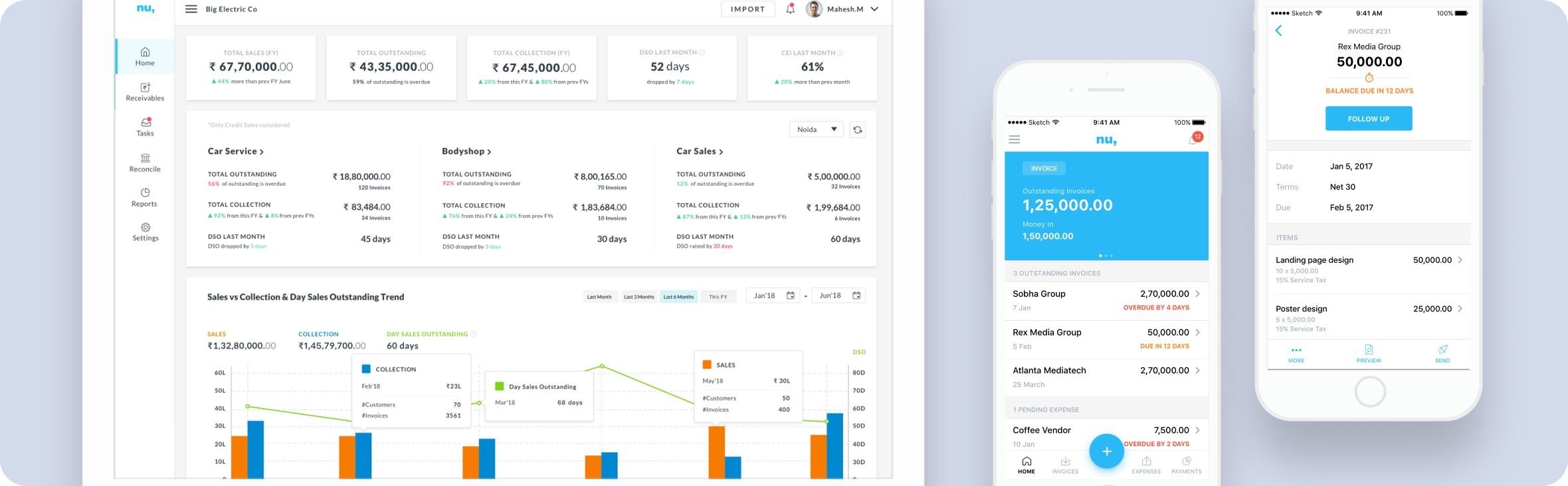Tap back arrow on Invoice #231 screen
The width and height of the screenshot is (1568, 486).
[1278, 31]
